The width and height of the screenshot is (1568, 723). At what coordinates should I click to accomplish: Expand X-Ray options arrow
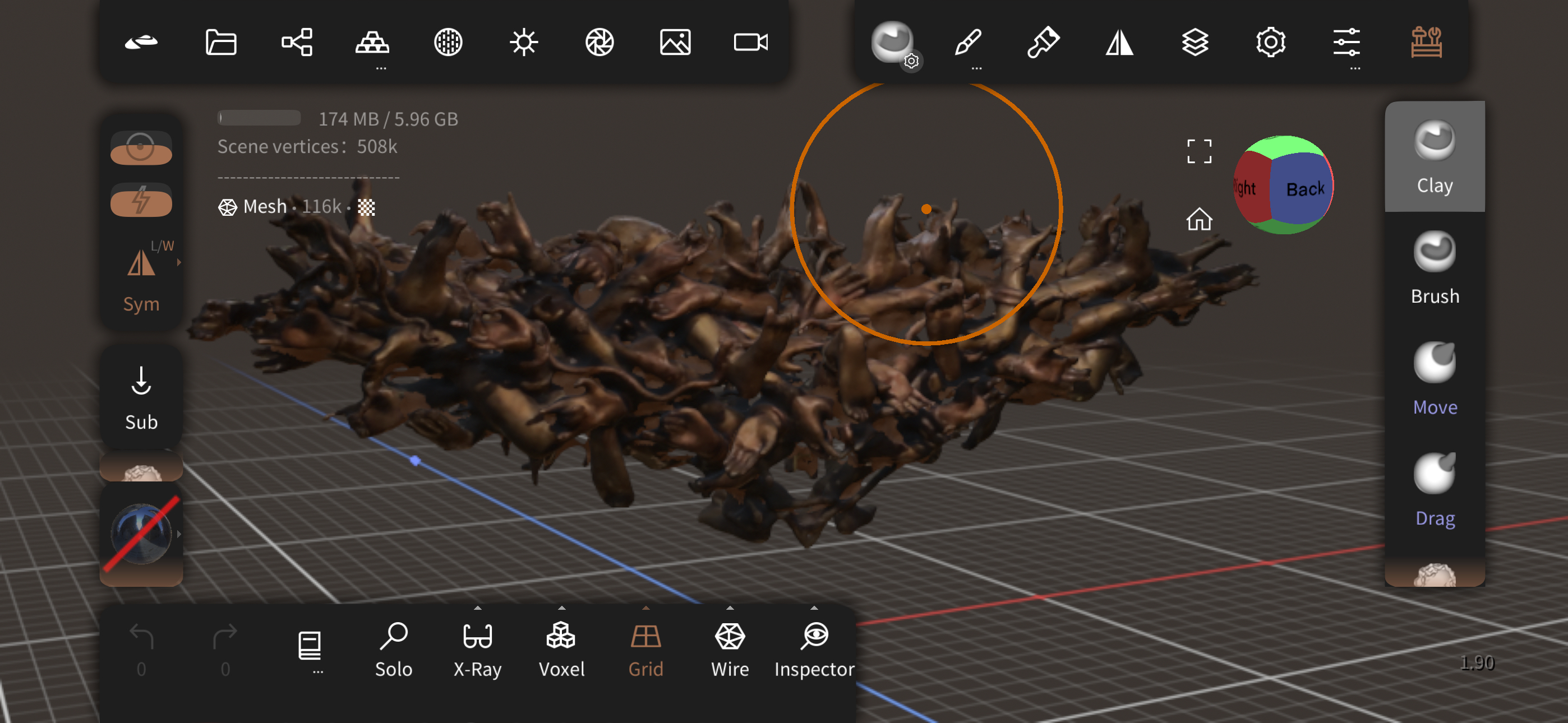coord(477,608)
